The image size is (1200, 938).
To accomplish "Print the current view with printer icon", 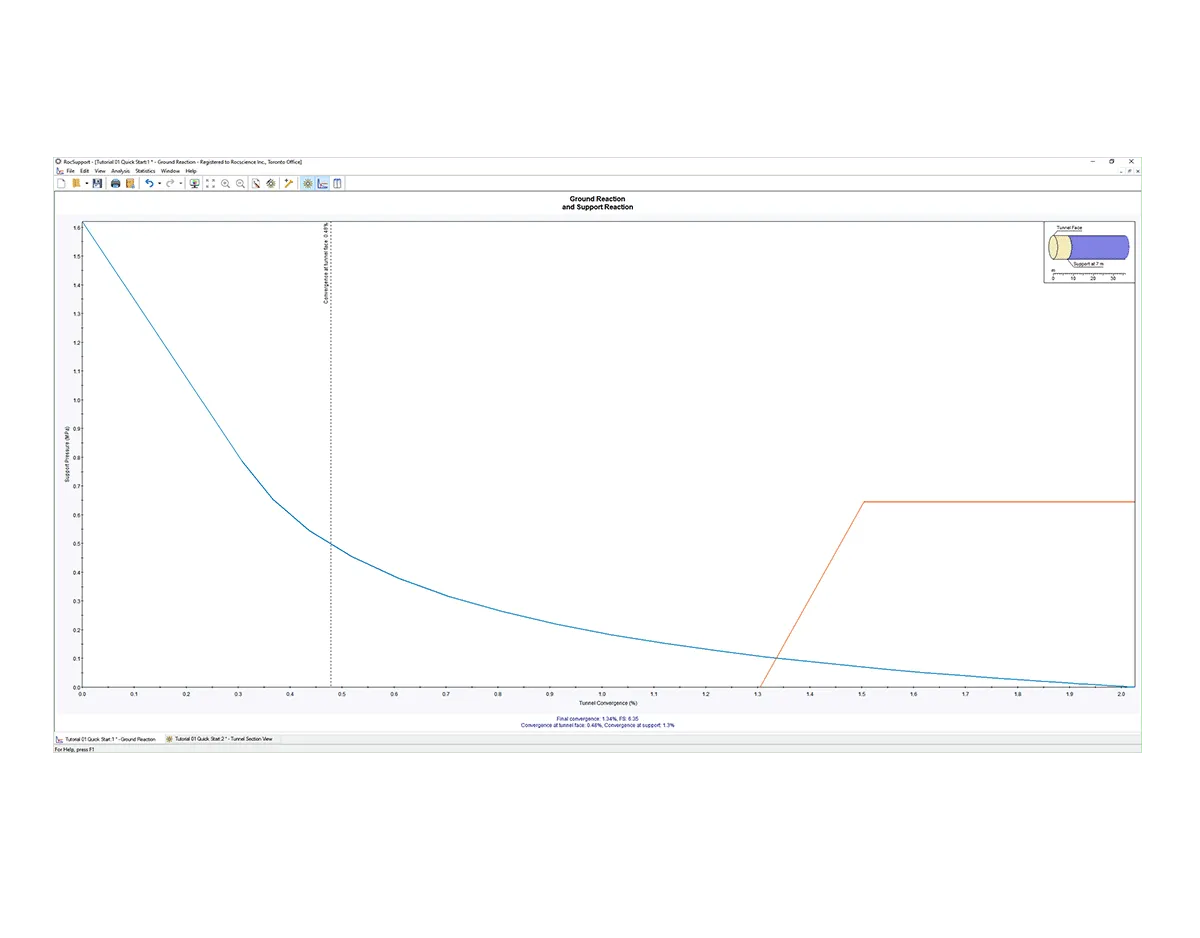I will [115, 184].
